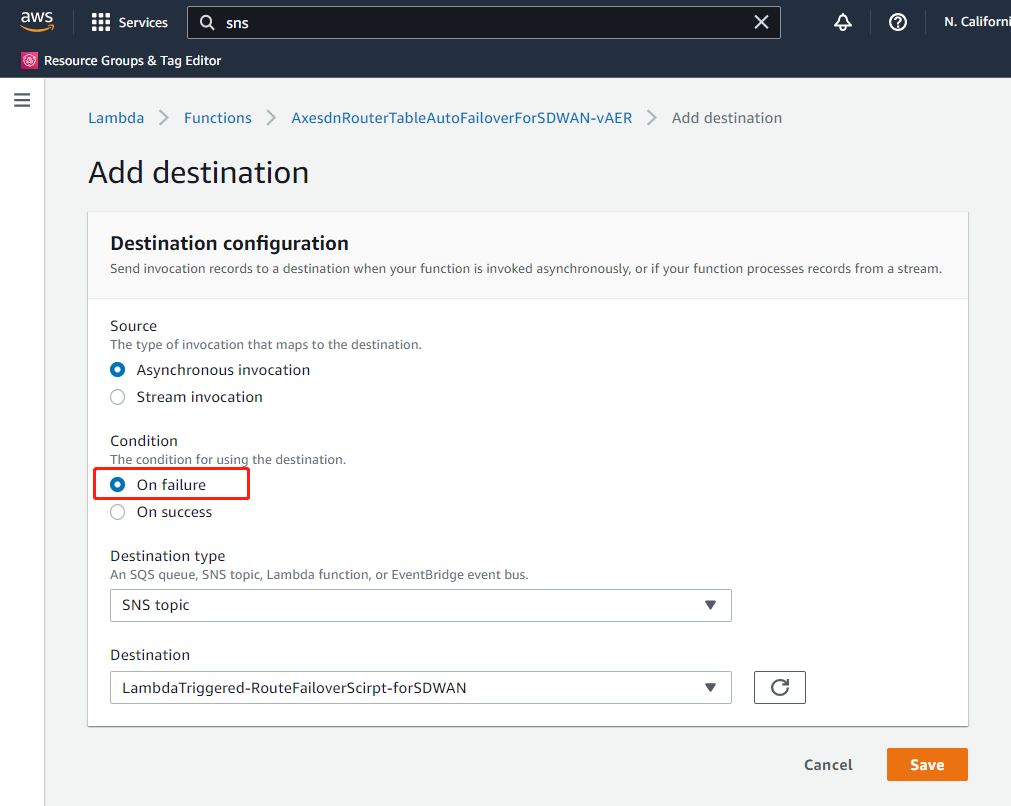
Task: Refresh the destination list
Action: point(779,687)
